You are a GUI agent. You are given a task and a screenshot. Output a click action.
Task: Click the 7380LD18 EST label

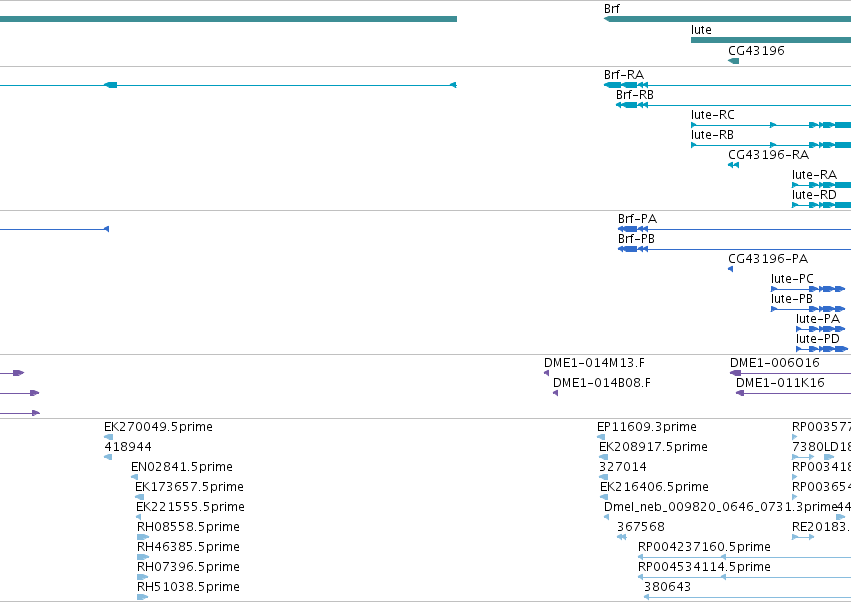[x=821, y=447]
